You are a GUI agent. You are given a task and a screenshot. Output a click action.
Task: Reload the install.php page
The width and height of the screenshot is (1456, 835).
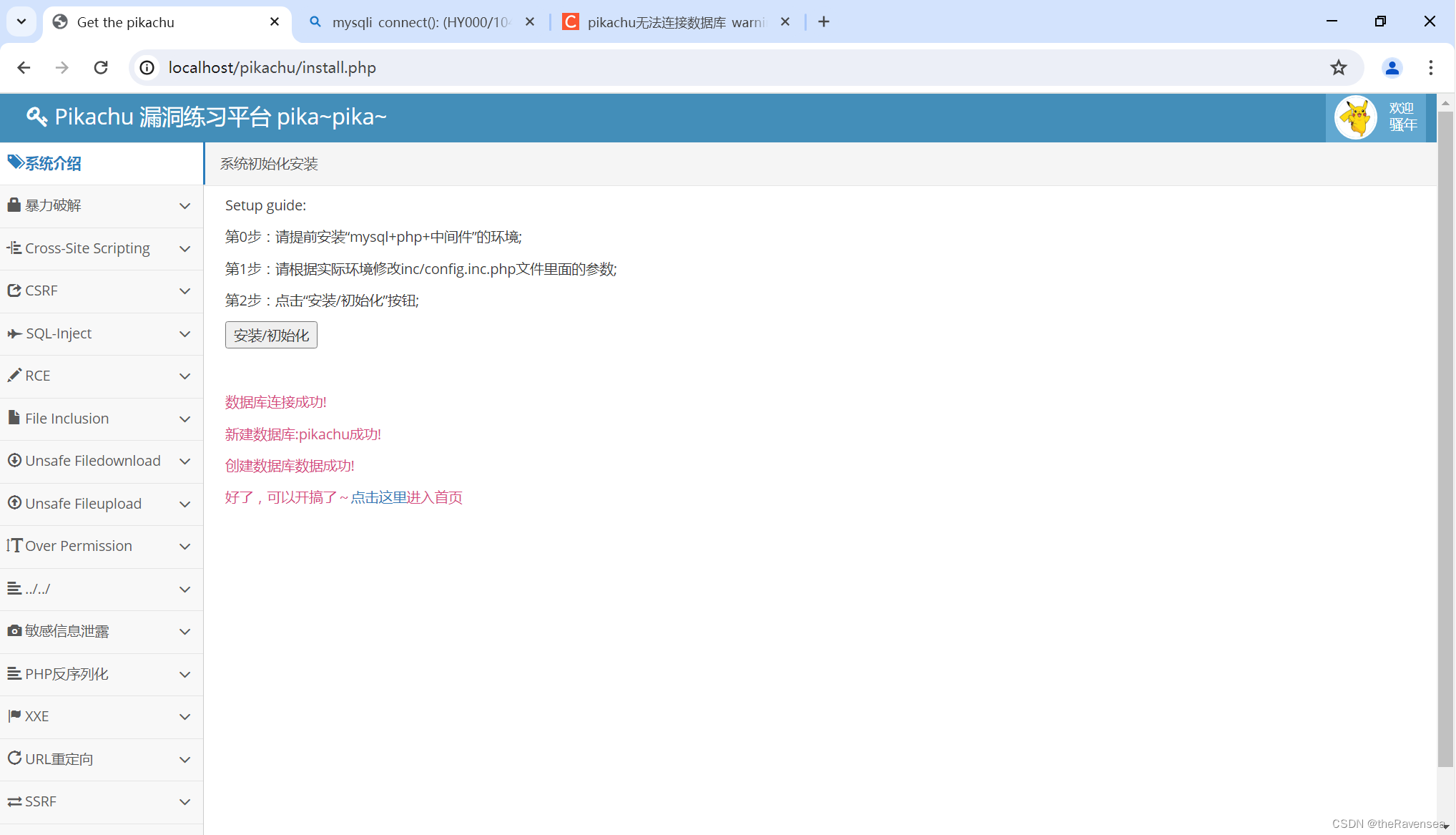[x=101, y=67]
